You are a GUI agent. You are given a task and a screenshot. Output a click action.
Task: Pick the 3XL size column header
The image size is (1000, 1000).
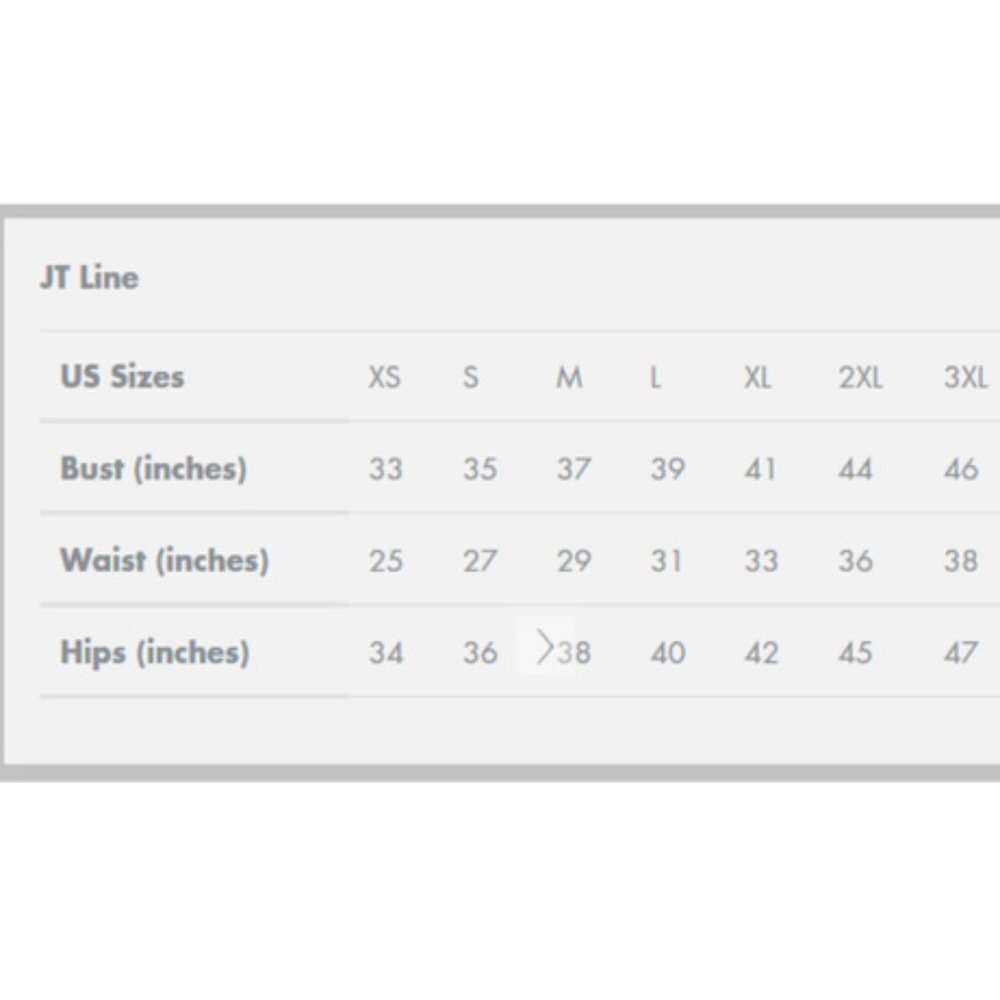coord(965,378)
